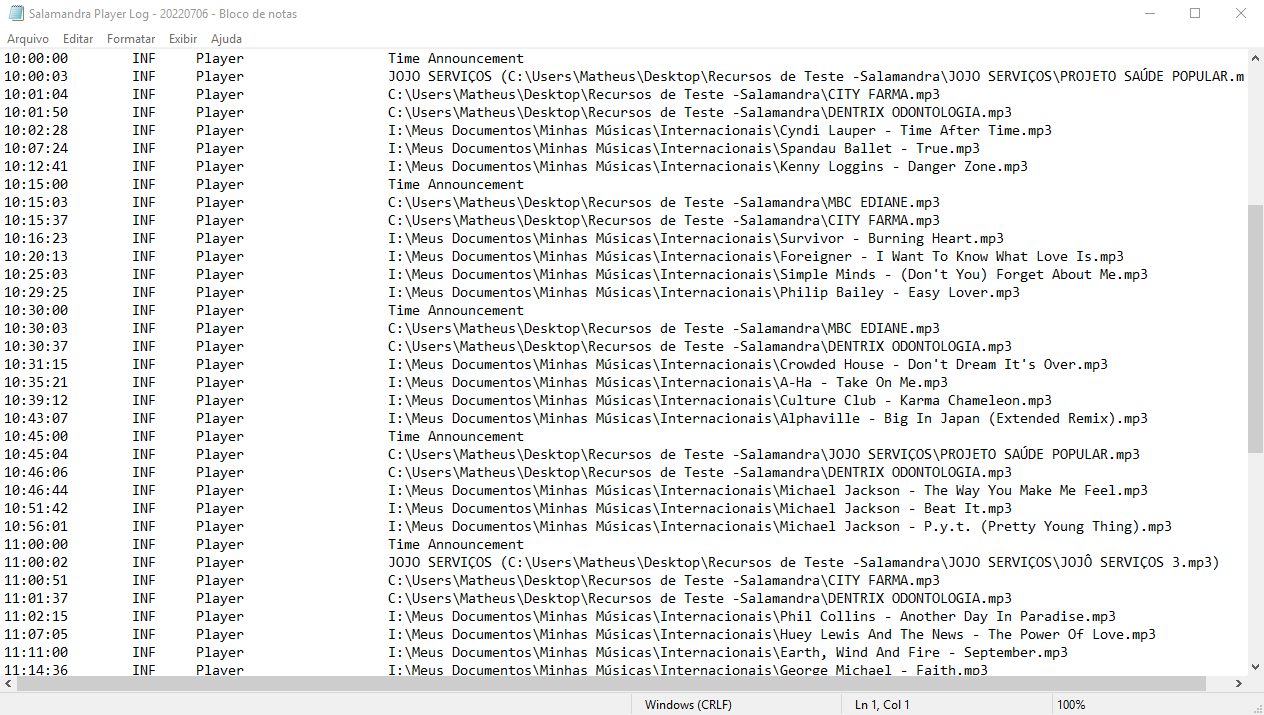
Task: Click the Foreigner - I Want To Know line
Action: 564,257
